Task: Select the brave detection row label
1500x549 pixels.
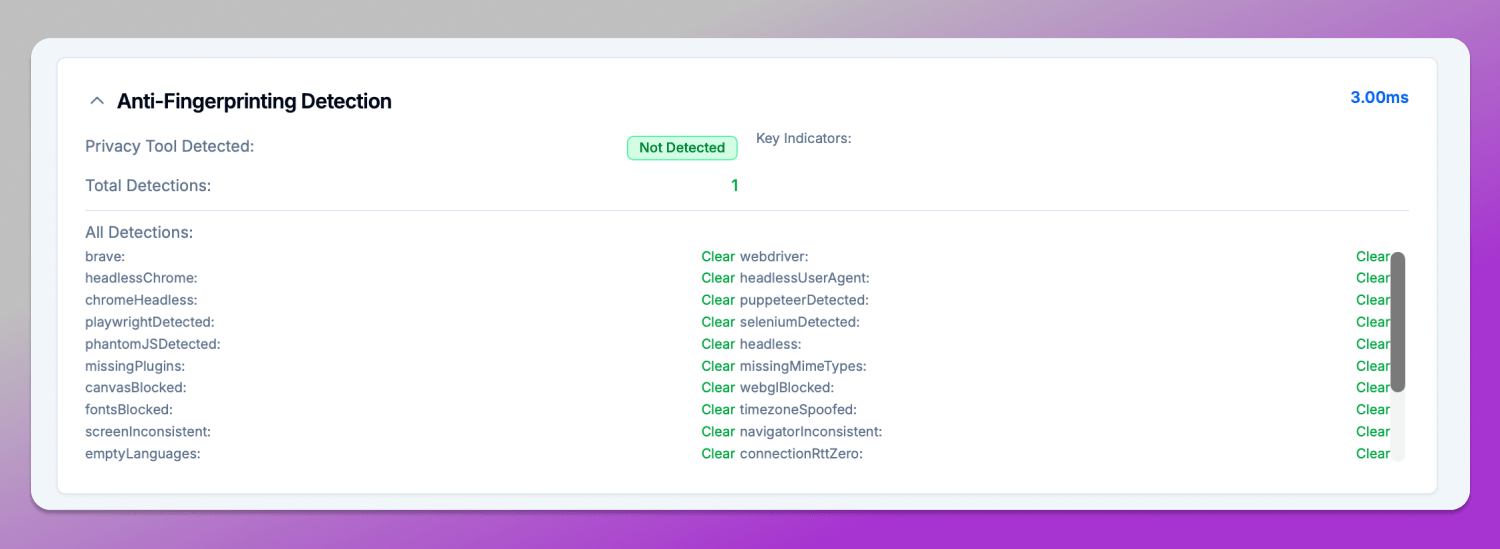Action: tap(105, 257)
